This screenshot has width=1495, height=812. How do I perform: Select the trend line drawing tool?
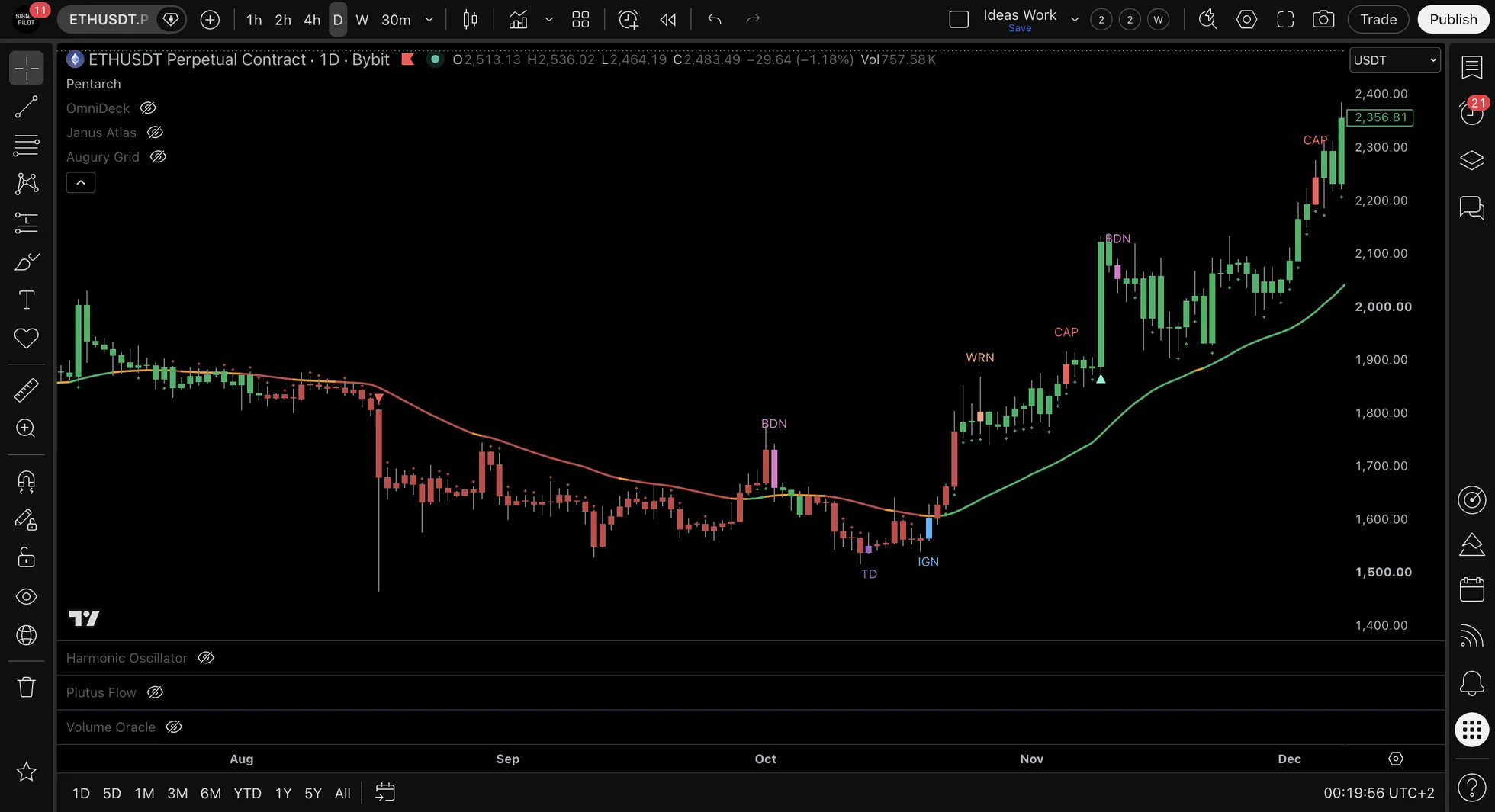click(26, 108)
